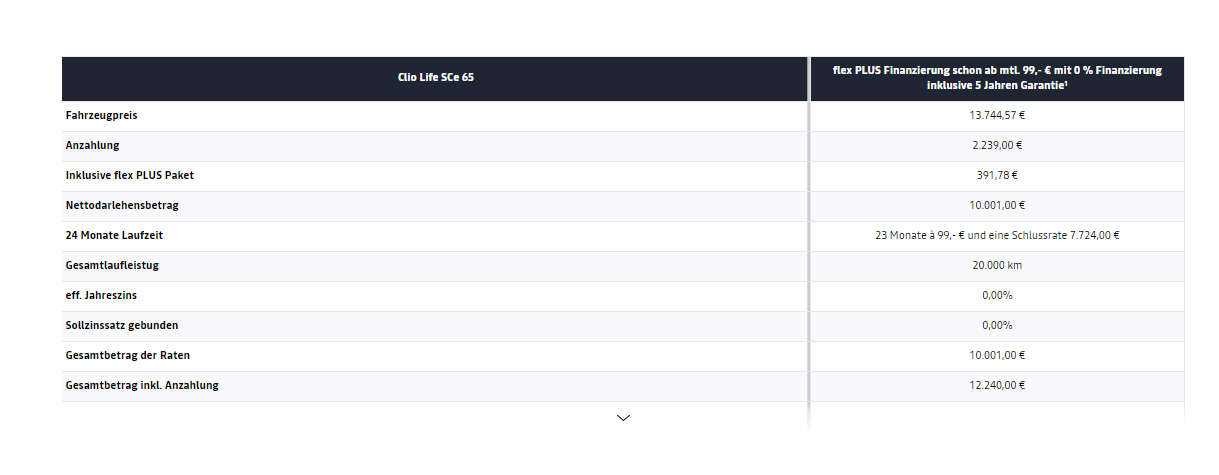
Task: Click the Inklusive flex PLUS Paket label
Action: point(130,176)
